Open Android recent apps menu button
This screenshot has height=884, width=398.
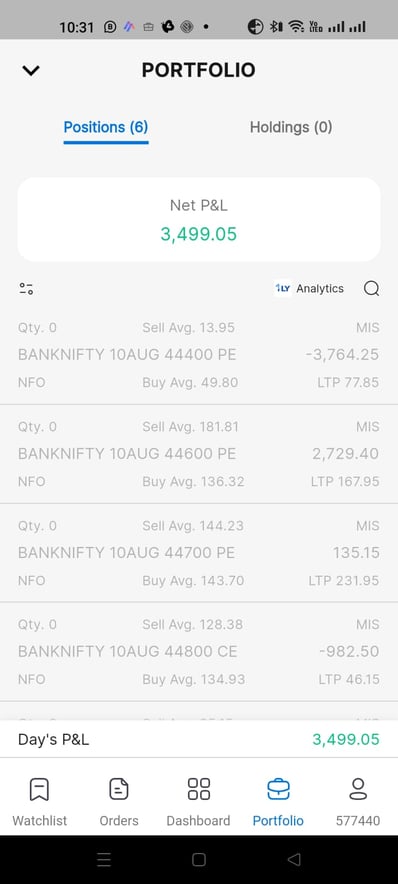(x=104, y=859)
